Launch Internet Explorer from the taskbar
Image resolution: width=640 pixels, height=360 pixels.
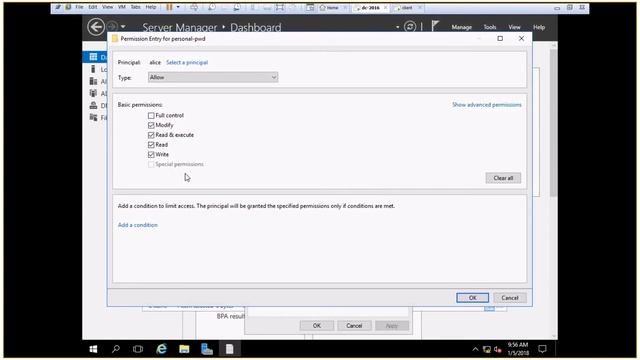(162, 349)
